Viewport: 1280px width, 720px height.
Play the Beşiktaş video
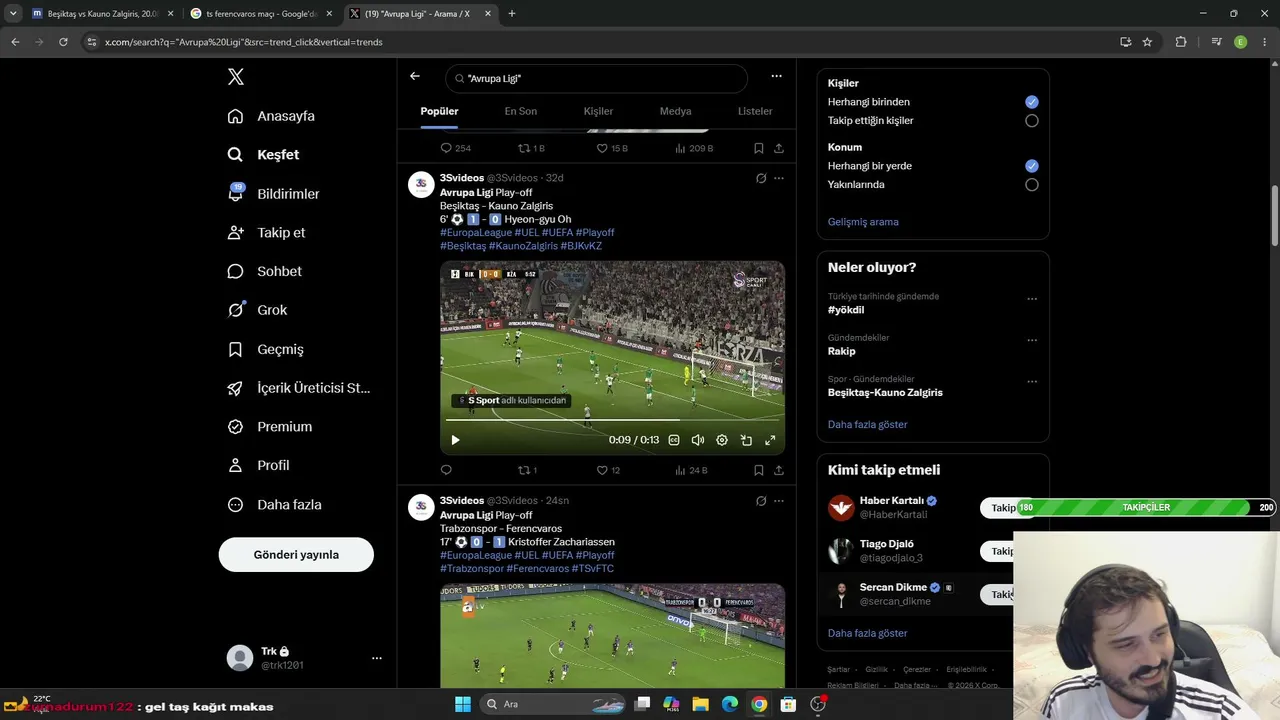(x=455, y=440)
